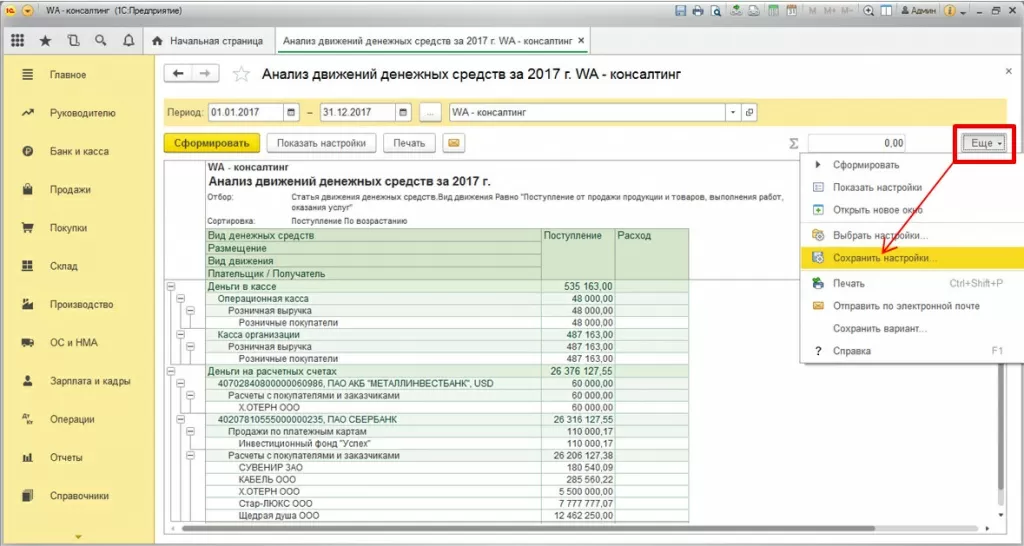Open the organization dropdown WA - консалтинг

[733, 112]
